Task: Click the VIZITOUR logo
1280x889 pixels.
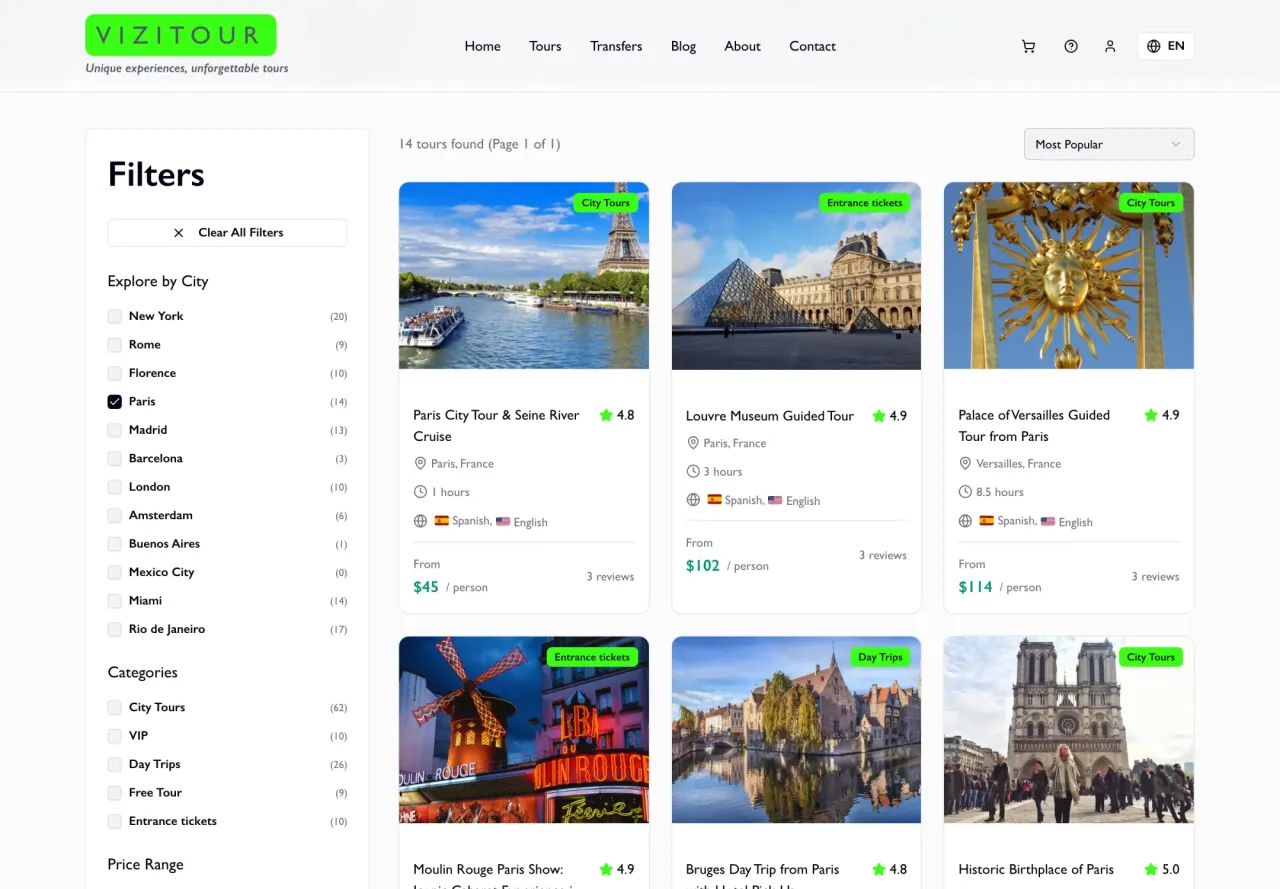Action: pos(181,35)
